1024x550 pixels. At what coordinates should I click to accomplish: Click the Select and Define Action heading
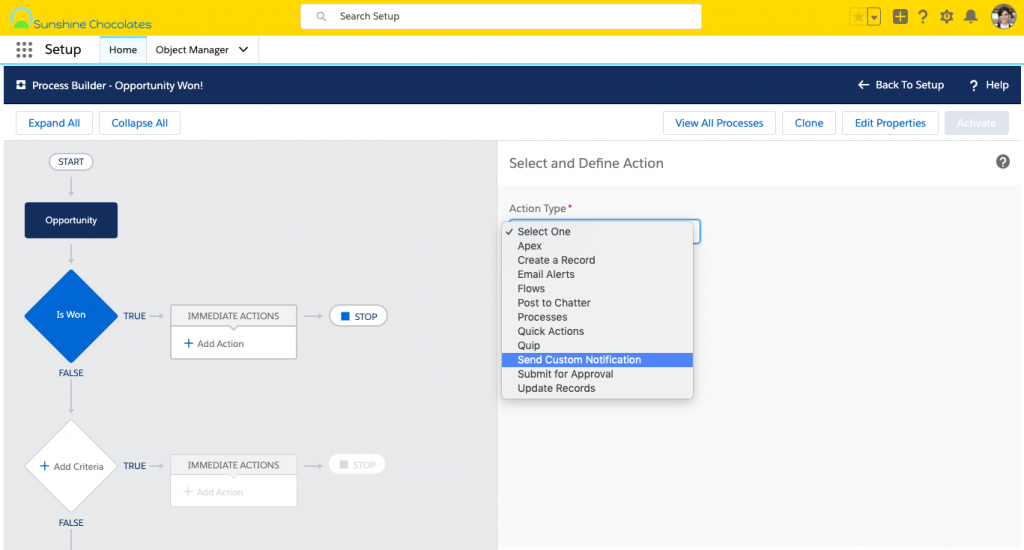point(586,163)
